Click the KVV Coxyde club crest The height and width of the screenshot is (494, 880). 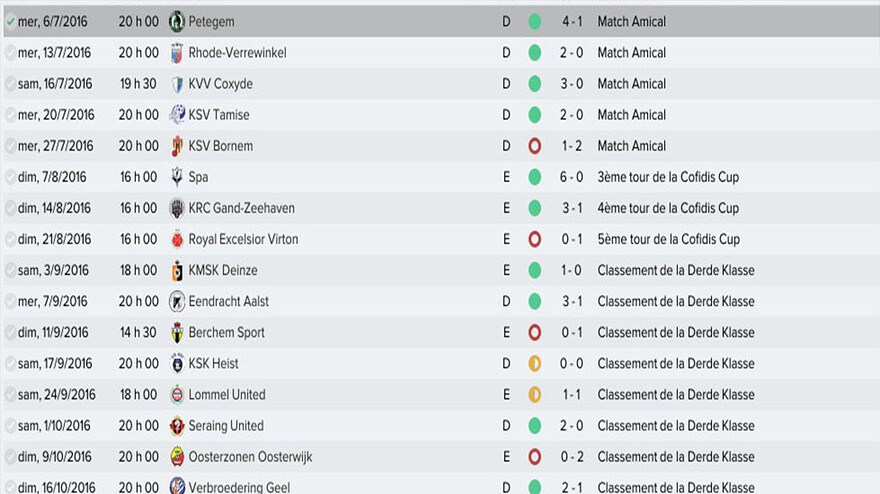(177, 84)
